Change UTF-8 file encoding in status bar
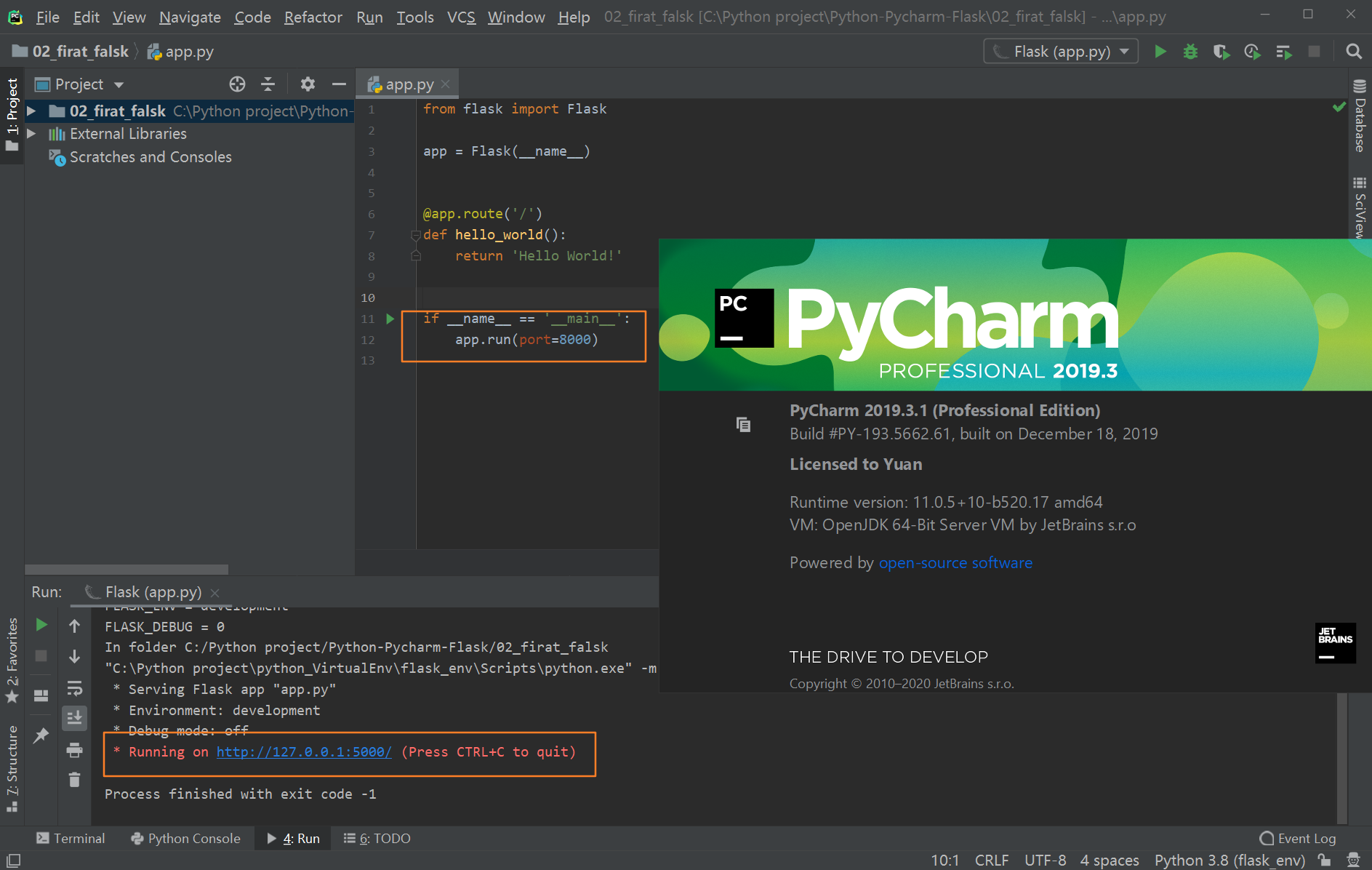Screen dimensions: 1372x870 (x=1045, y=861)
